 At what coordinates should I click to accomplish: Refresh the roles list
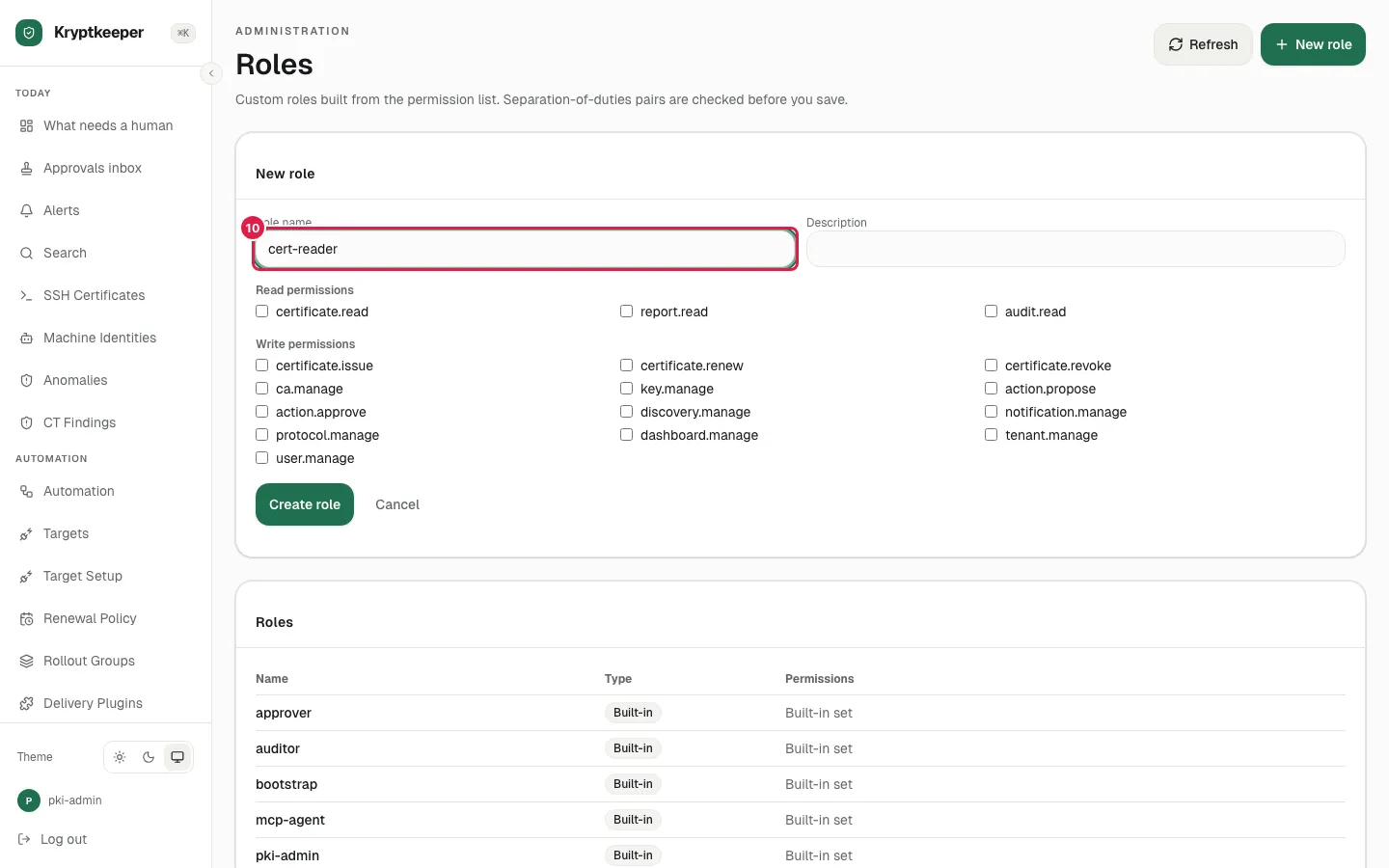[1203, 44]
